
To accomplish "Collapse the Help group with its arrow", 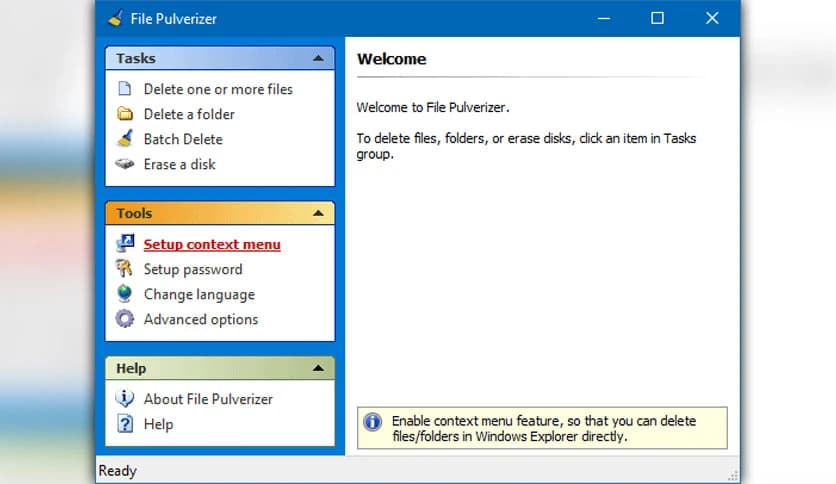I will (318, 368).
